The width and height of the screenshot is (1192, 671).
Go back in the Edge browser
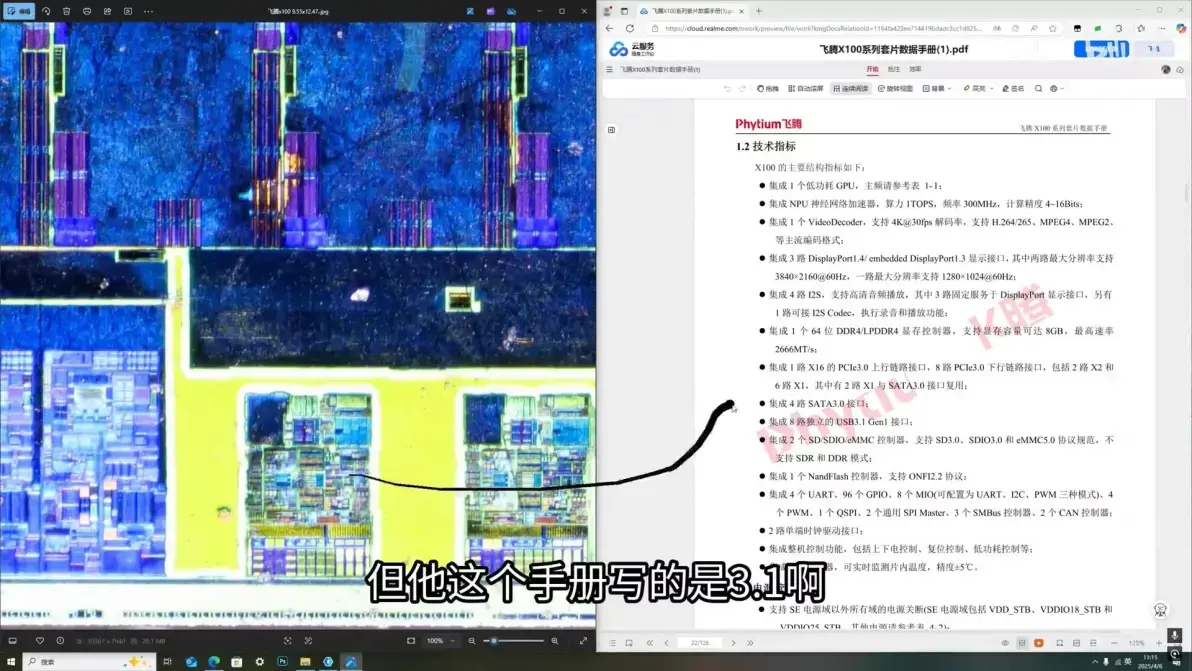610,29
